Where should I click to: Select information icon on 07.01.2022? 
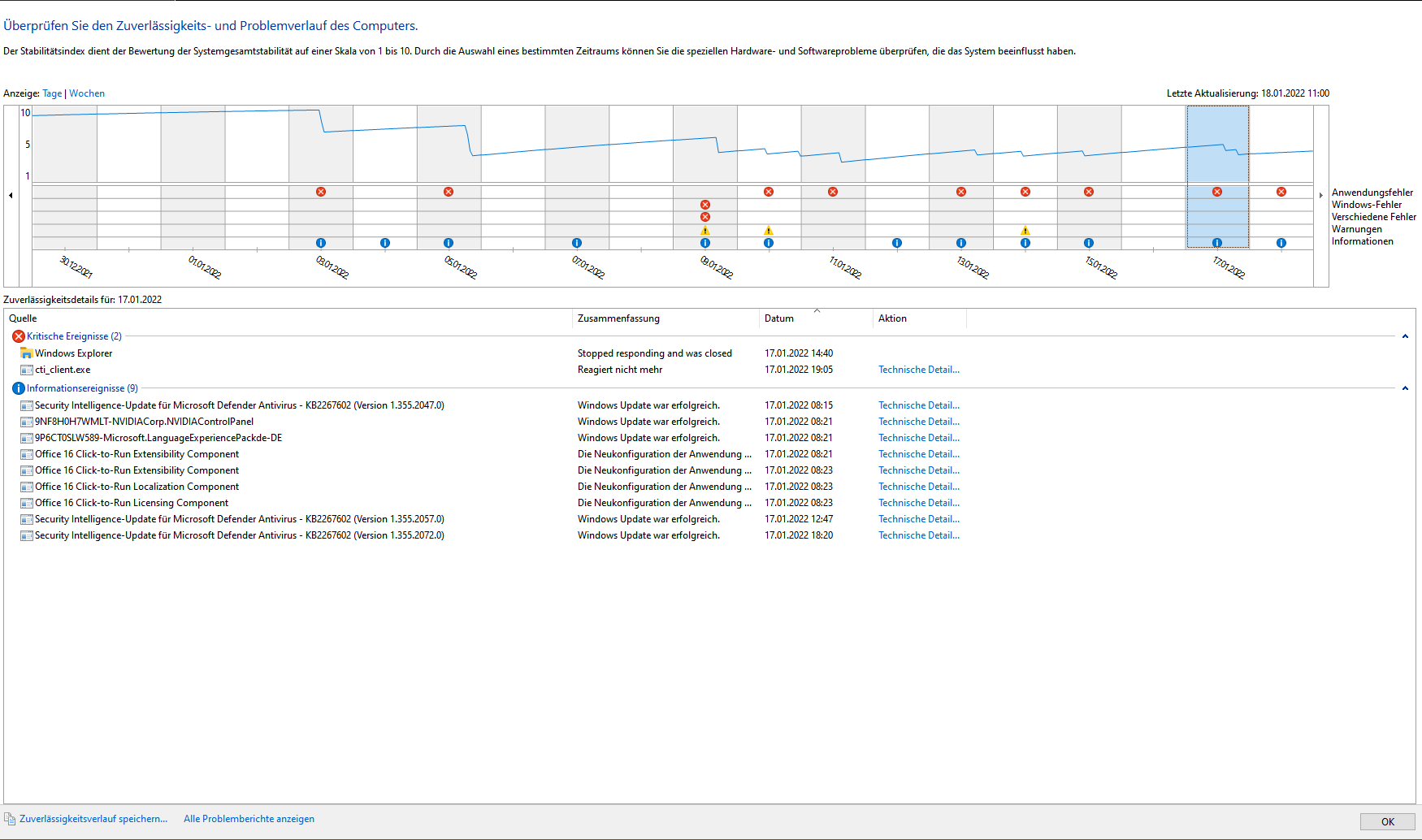[x=577, y=243]
